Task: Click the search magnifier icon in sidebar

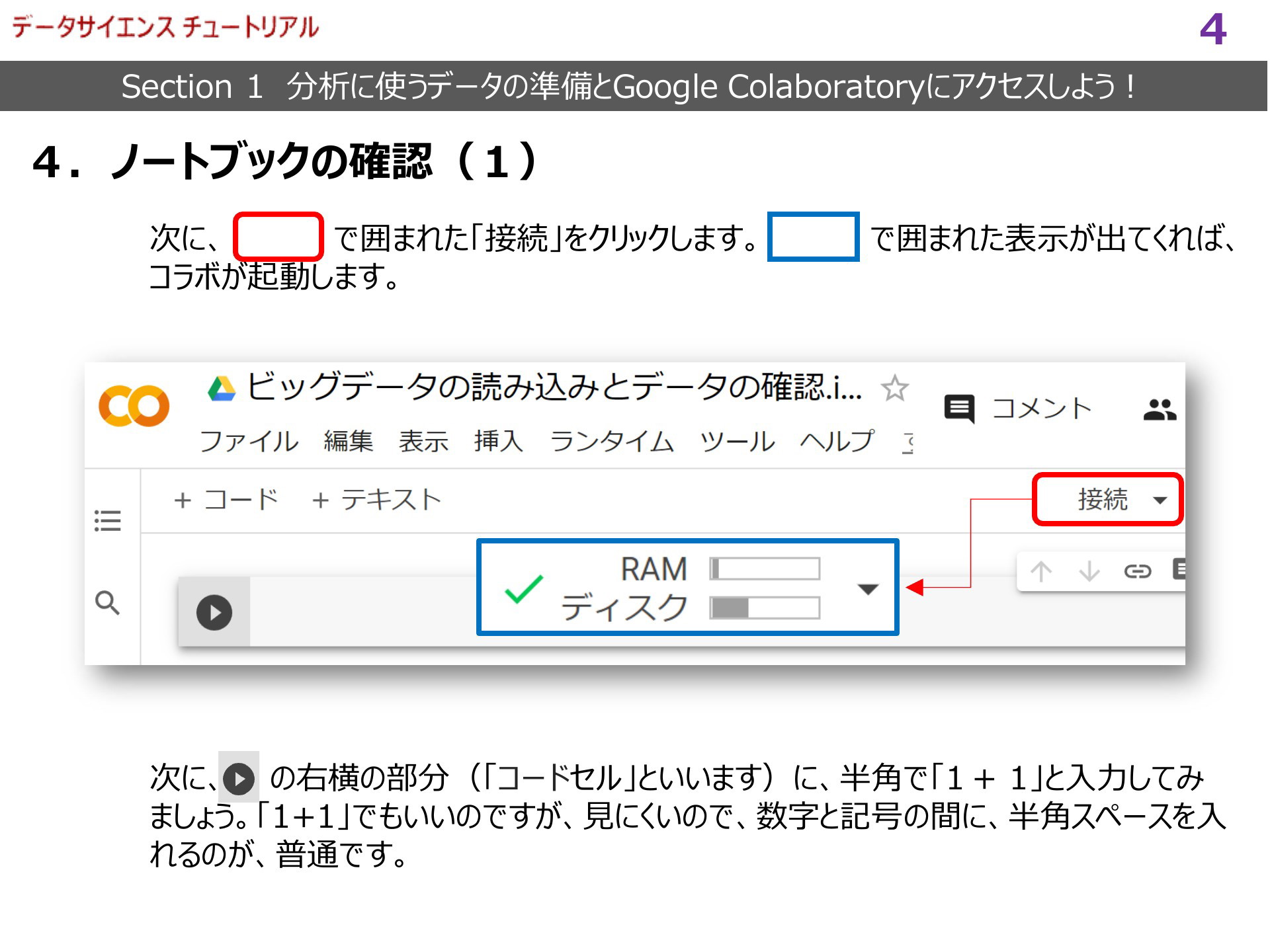Action: coord(107,603)
